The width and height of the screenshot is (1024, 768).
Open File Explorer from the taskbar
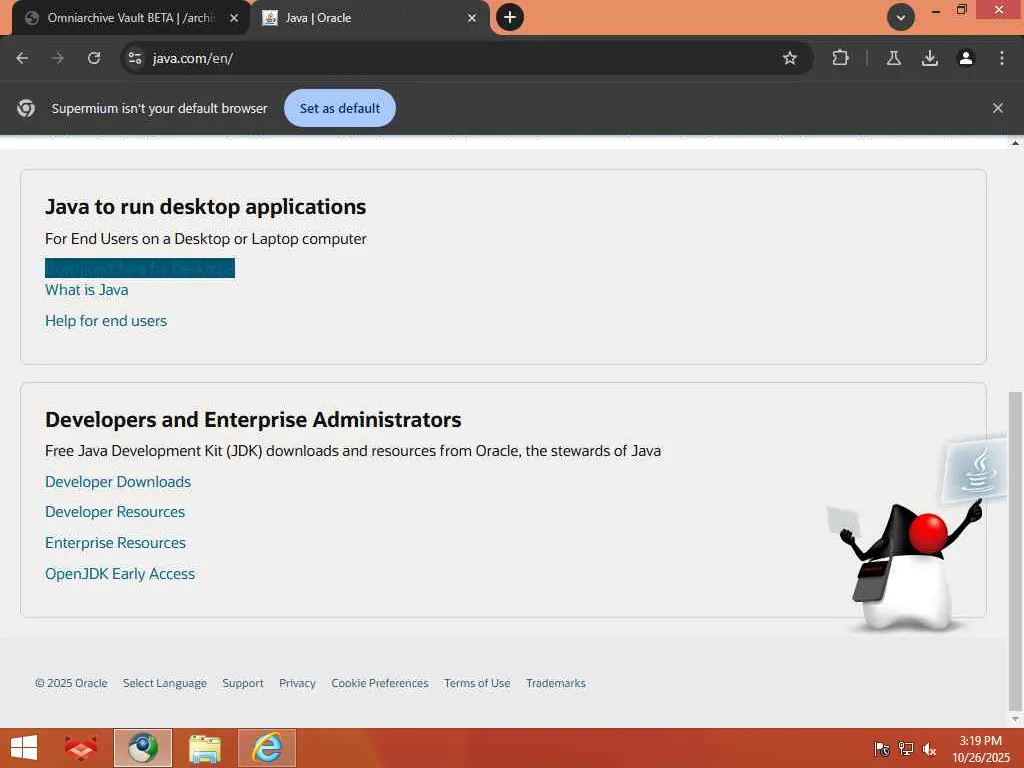click(204, 748)
